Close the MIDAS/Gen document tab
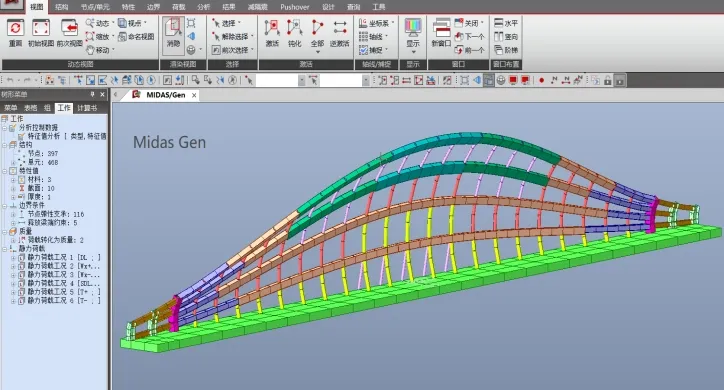This screenshot has height=390, width=724. (x=194, y=95)
